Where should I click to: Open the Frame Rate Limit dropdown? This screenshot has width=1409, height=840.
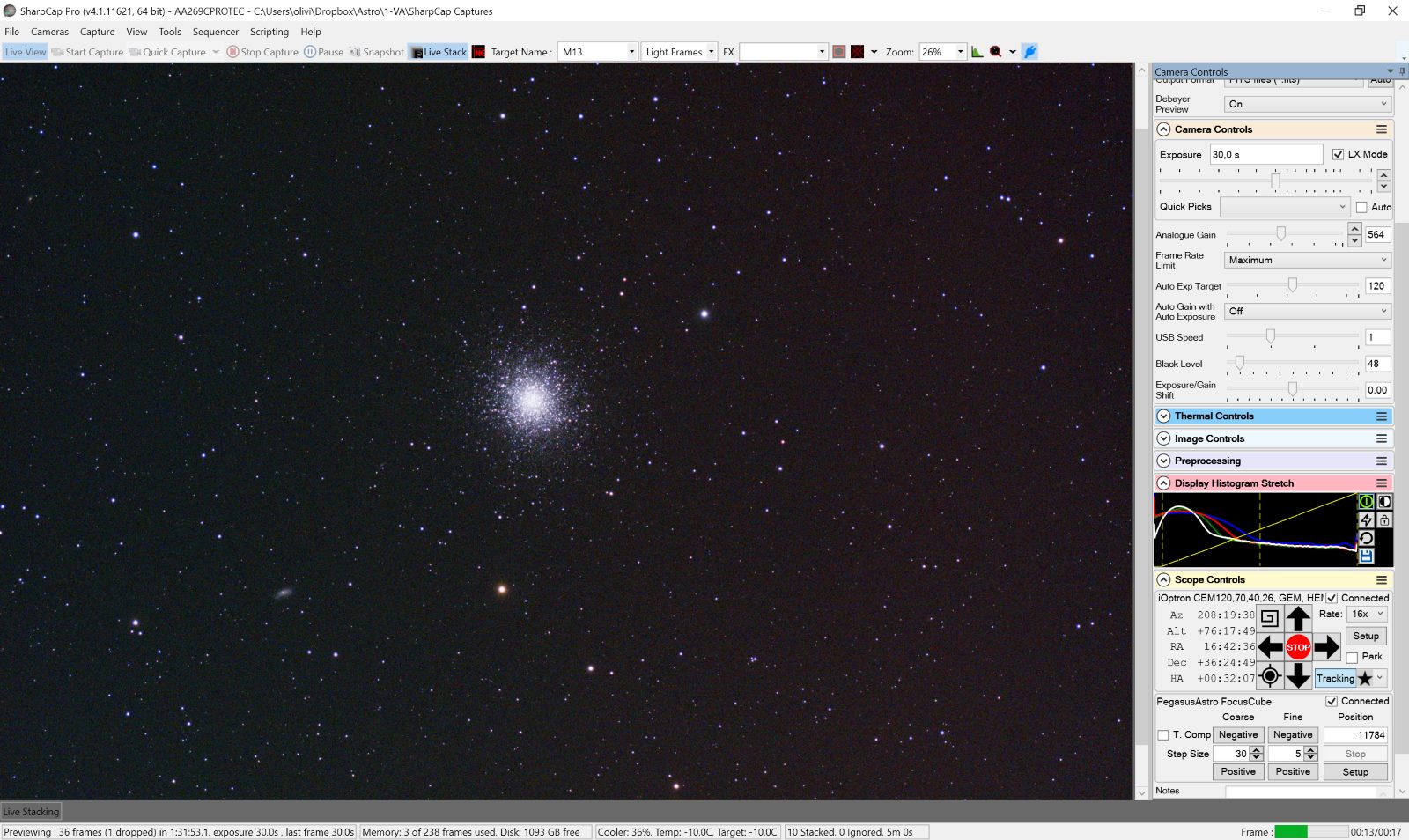1307,260
